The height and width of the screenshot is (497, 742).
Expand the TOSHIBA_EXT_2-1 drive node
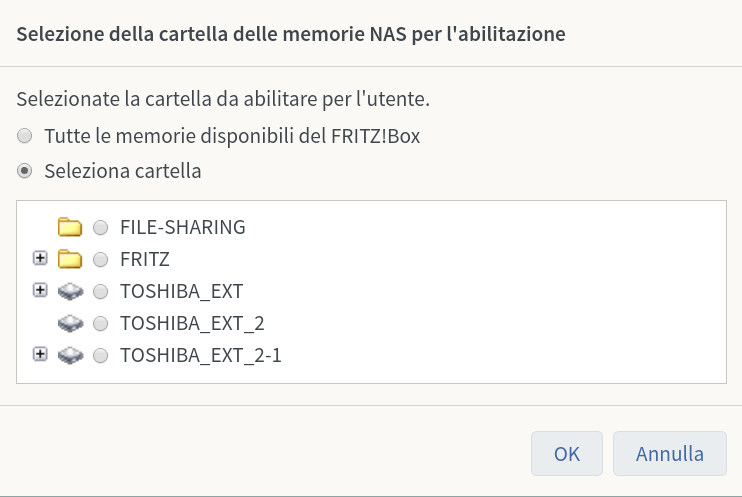pyautogui.click(x=40, y=354)
